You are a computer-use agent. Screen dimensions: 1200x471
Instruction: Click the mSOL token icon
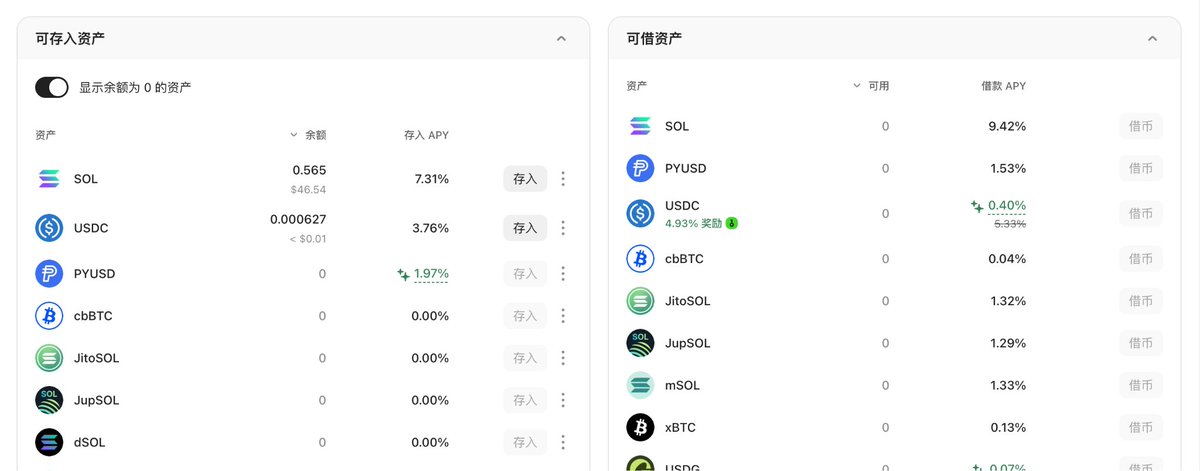pyautogui.click(x=640, y=385)
